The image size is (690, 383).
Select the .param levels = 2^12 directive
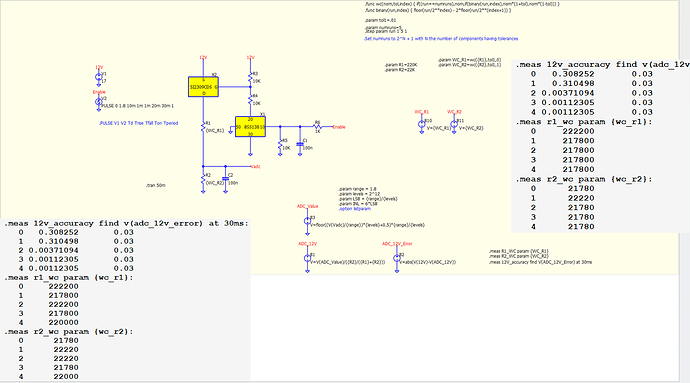point(359,194)
